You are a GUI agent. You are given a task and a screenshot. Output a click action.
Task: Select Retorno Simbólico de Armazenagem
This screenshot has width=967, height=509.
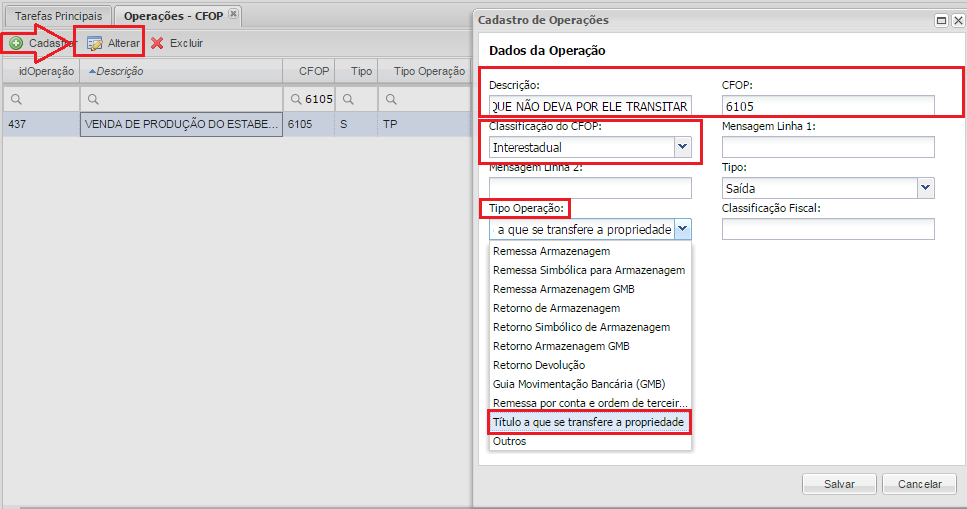coord(590,328)
